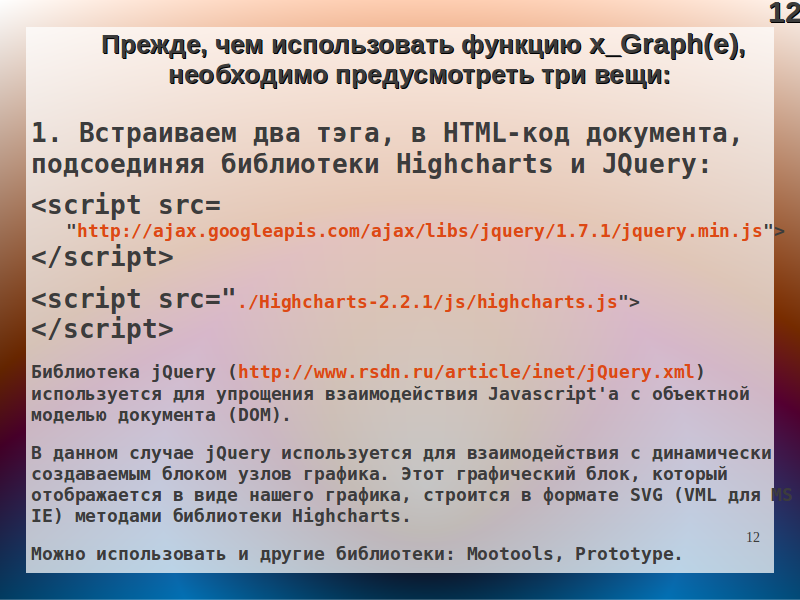Click the small serif page number 12
This screenshot has width=800, height=600.
coord(753,537)
